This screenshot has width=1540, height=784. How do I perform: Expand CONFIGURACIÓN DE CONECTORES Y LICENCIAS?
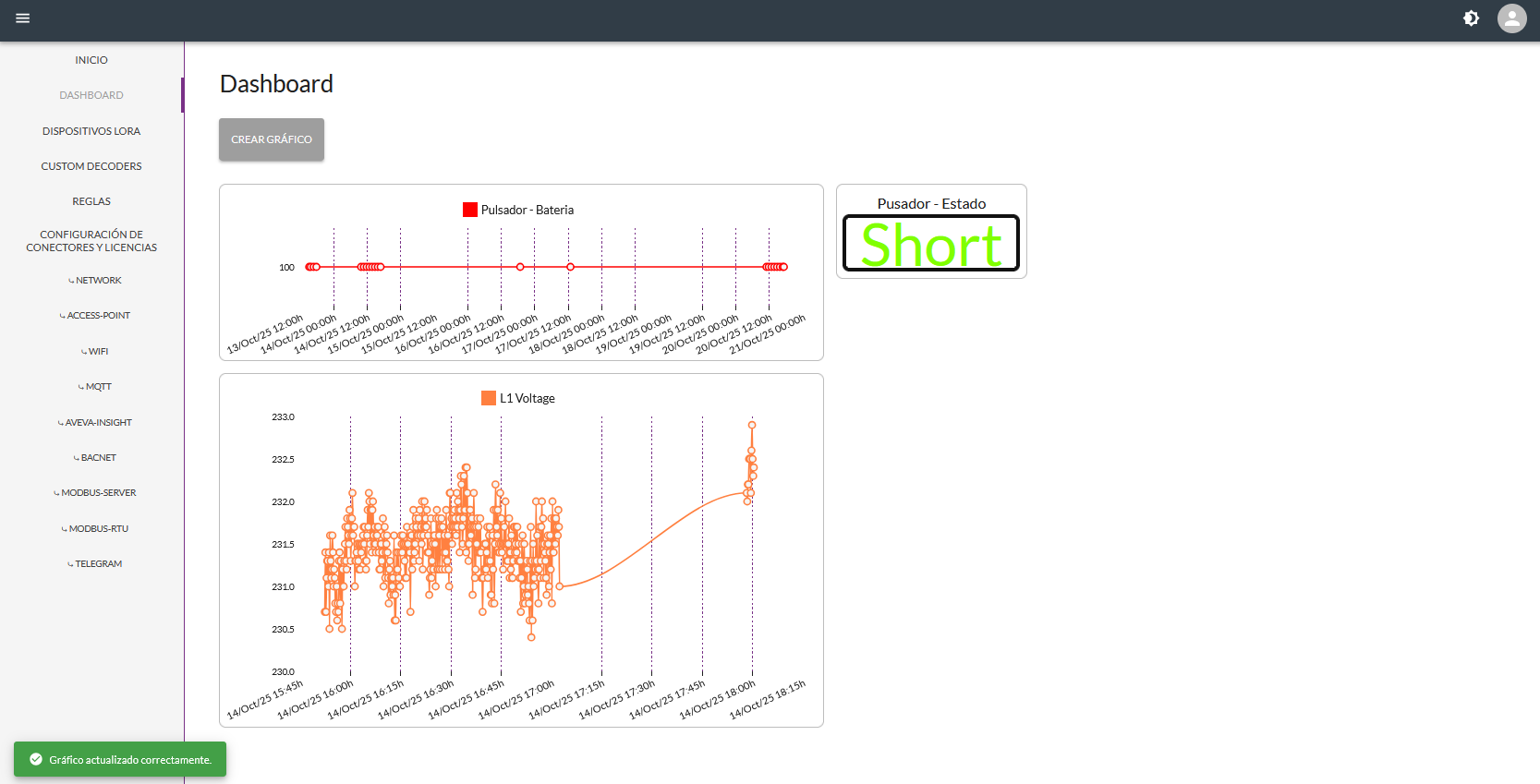(x=91, y=241)
